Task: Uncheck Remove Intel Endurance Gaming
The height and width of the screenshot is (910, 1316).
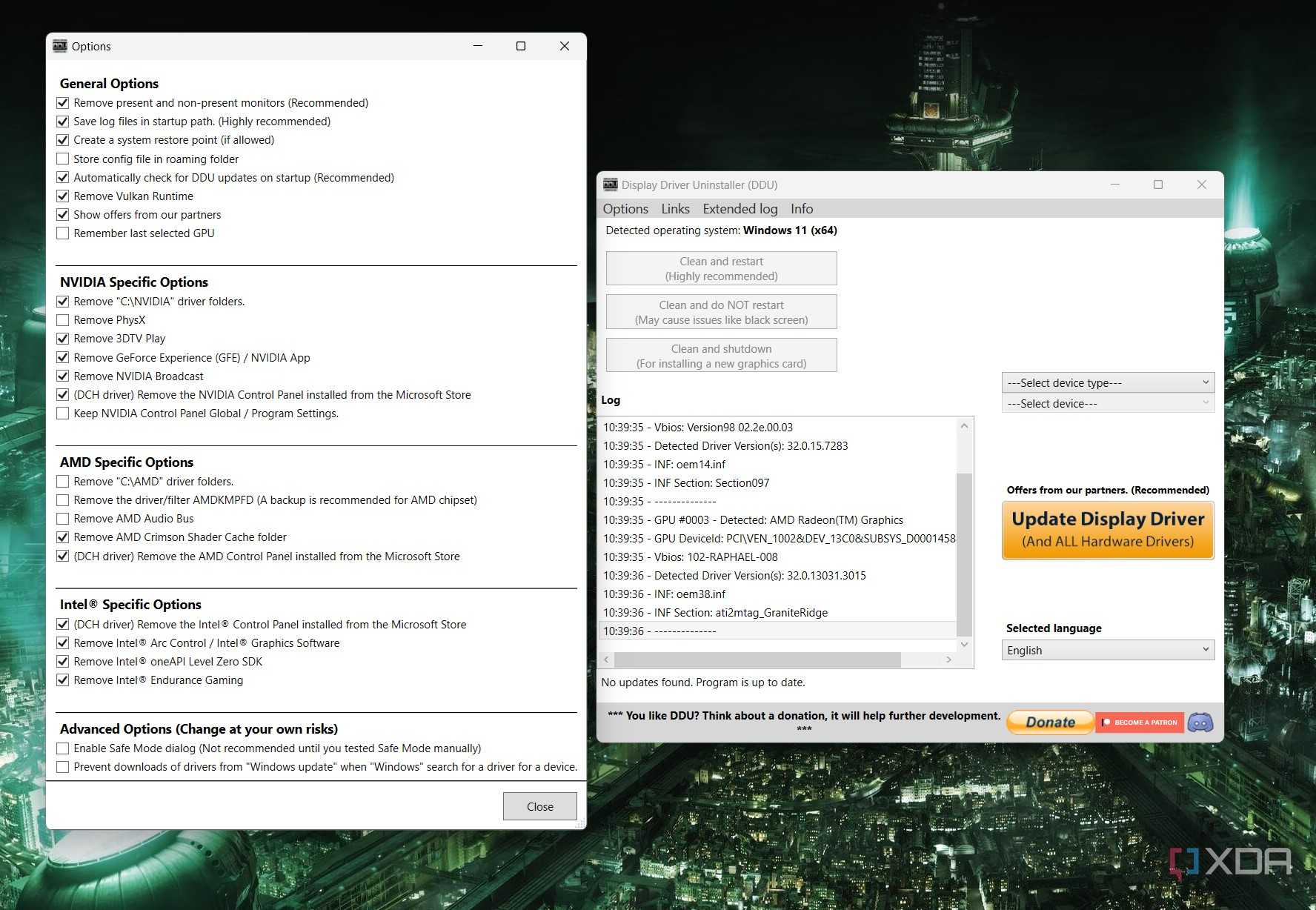Action: (63, 680)
